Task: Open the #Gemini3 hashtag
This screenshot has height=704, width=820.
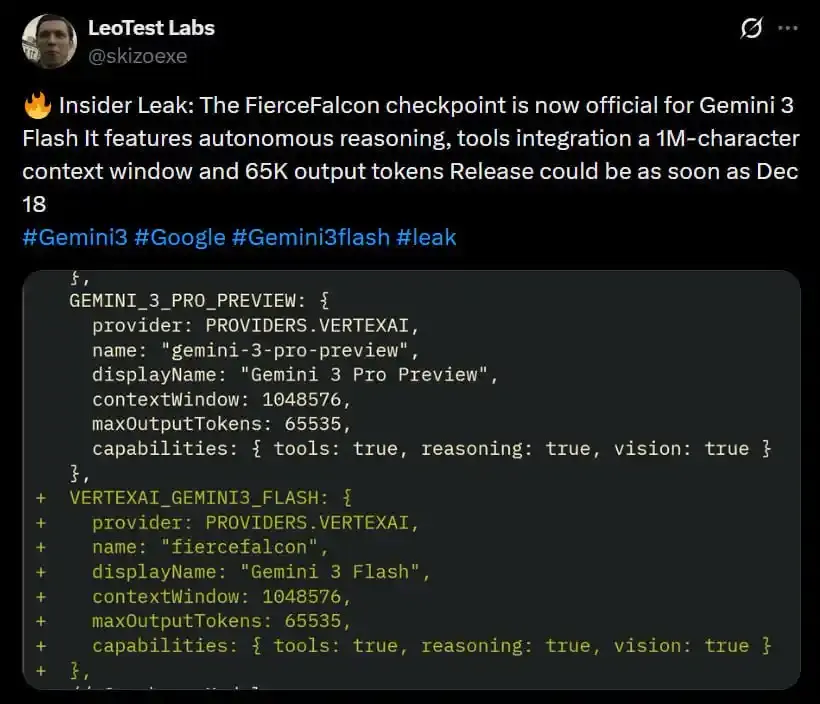Action: (71, 237)
